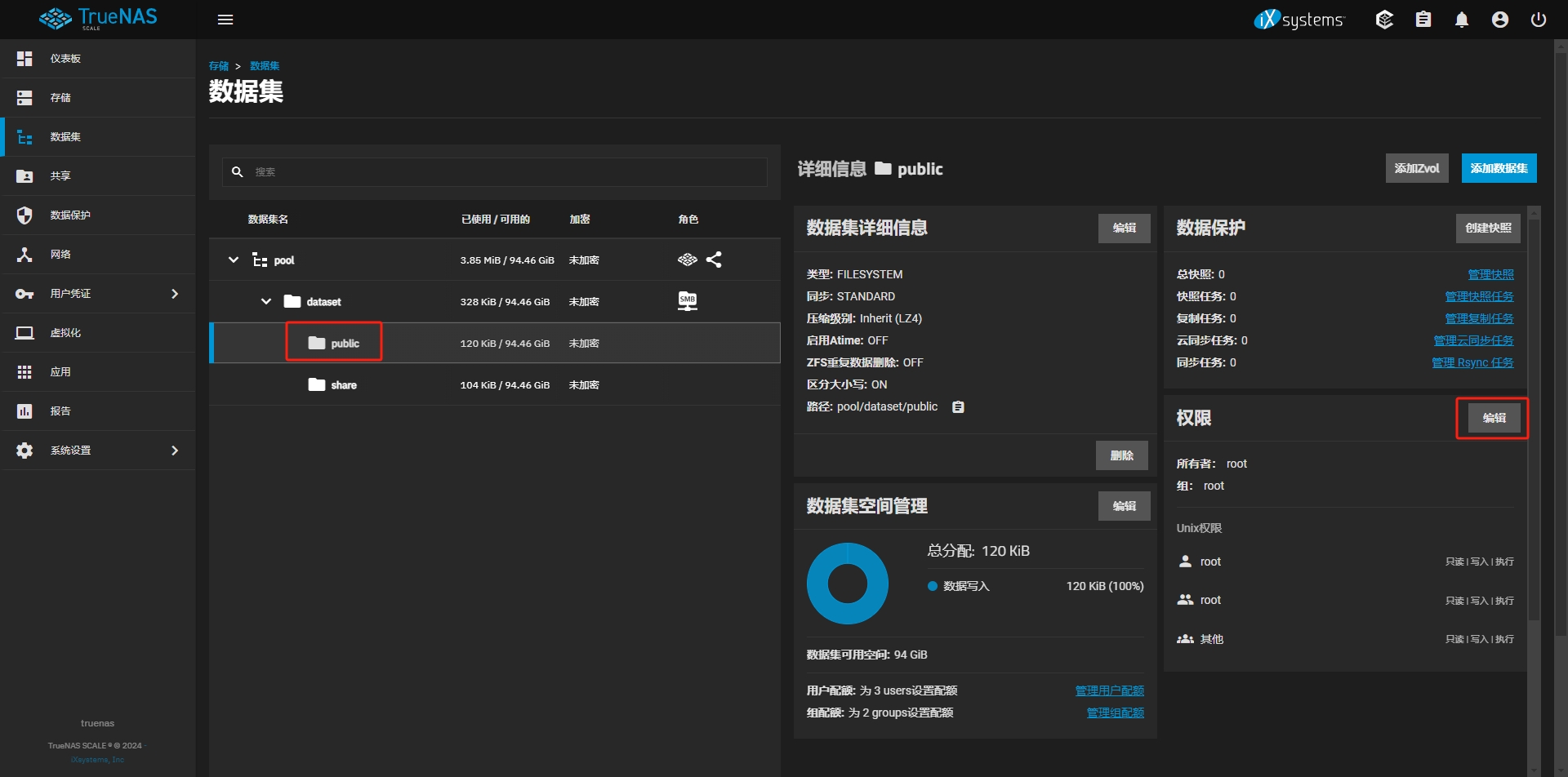1568x777 pixels.
Task: Copy dataset path with clipboard icon
Action: [x=959, y=407]
